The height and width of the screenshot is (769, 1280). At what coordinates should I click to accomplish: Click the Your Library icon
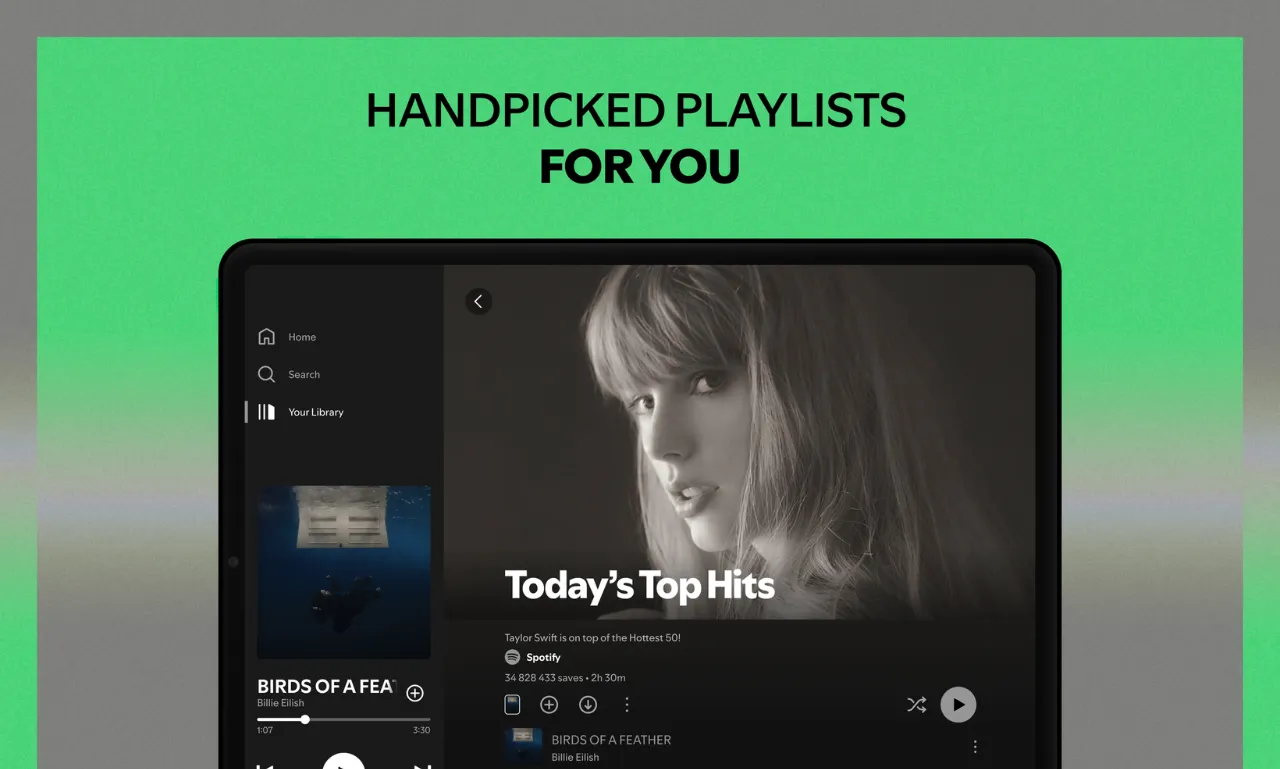pyautogui.click(x=266, y=412)
